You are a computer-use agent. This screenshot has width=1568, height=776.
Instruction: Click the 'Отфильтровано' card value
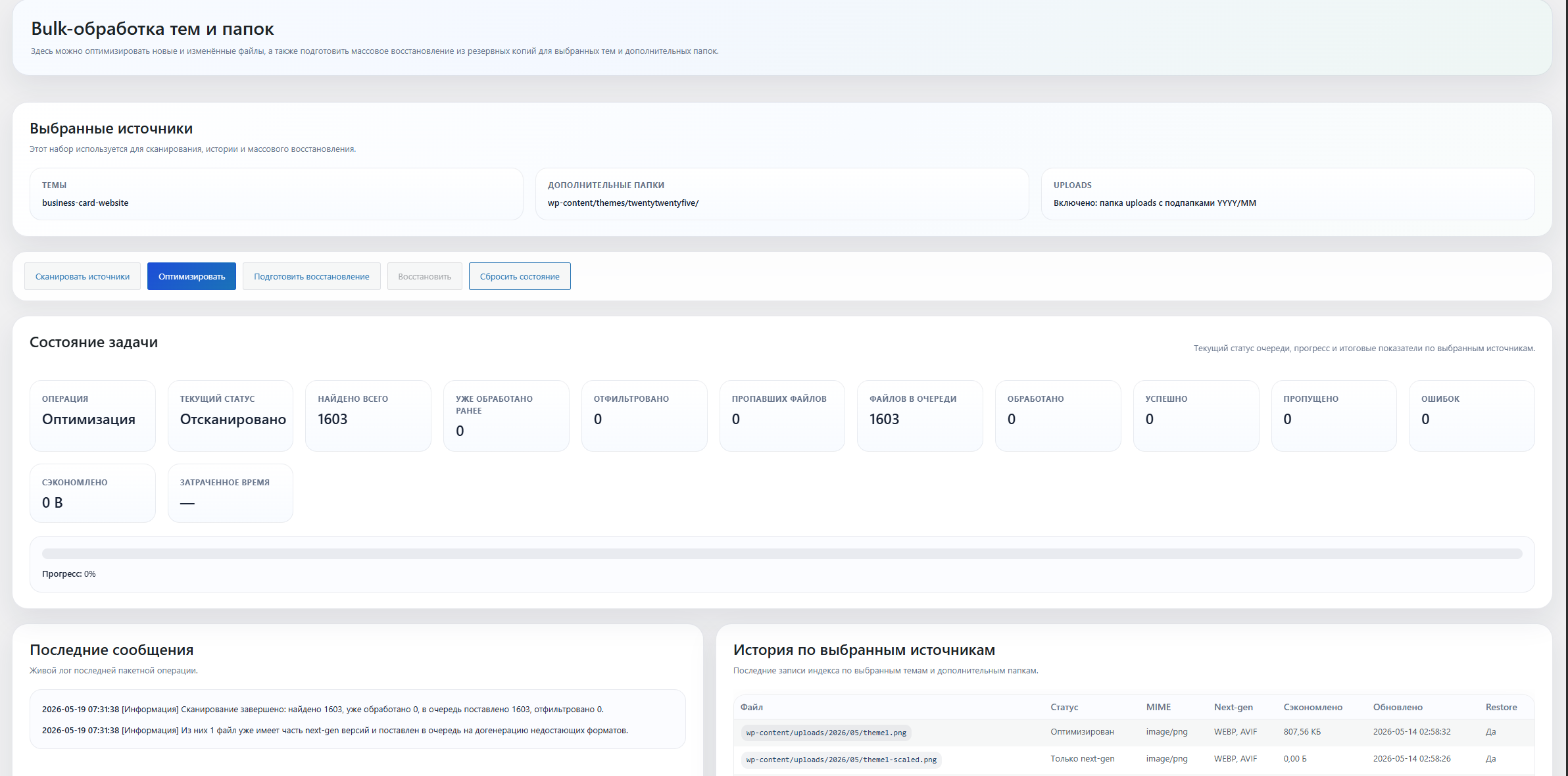(598, 419)
